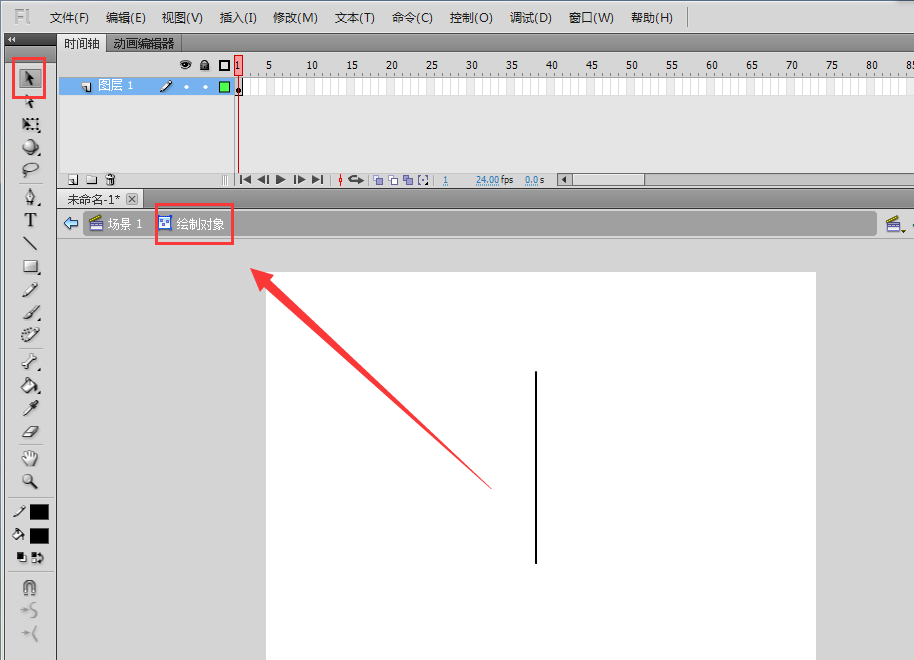Click the new layer icon

tap(73, 180)
